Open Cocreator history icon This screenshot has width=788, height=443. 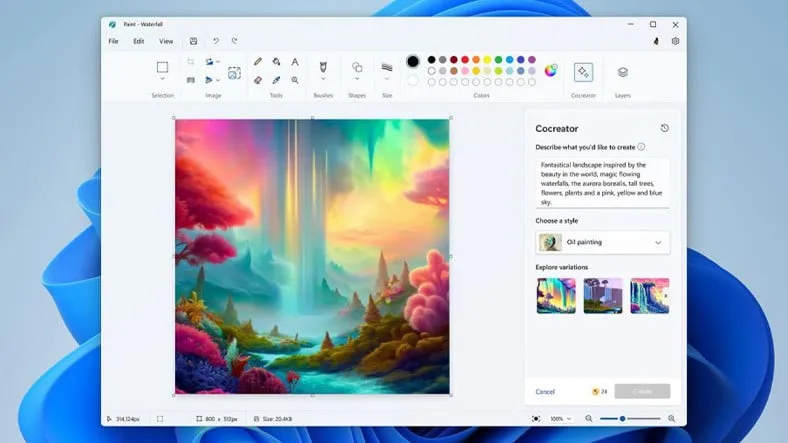[x=665, y=128]
